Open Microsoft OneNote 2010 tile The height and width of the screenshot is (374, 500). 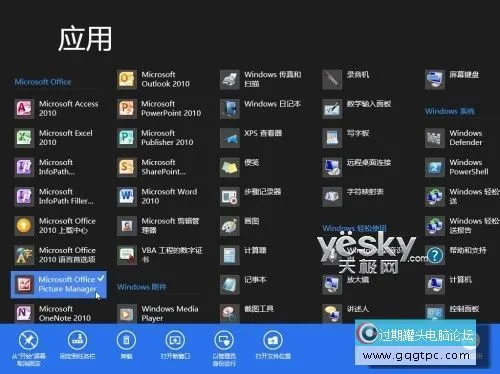[53, 313]
